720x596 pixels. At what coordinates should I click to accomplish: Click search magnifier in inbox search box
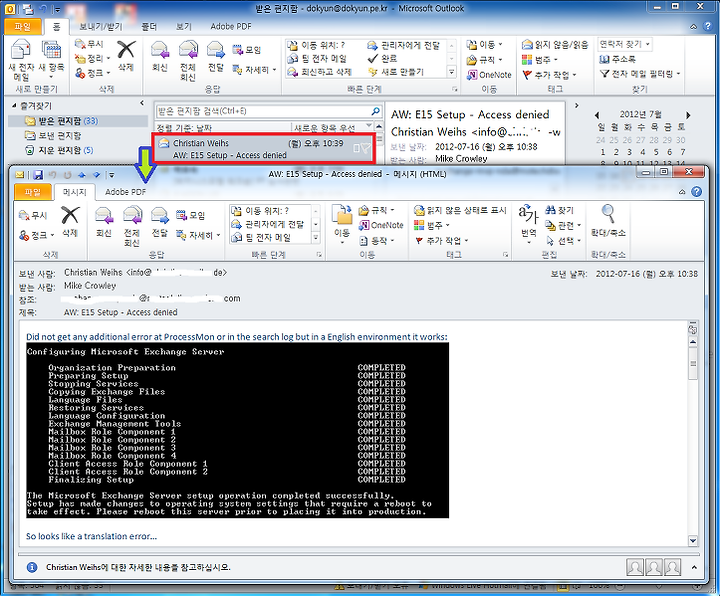point(375,111)
